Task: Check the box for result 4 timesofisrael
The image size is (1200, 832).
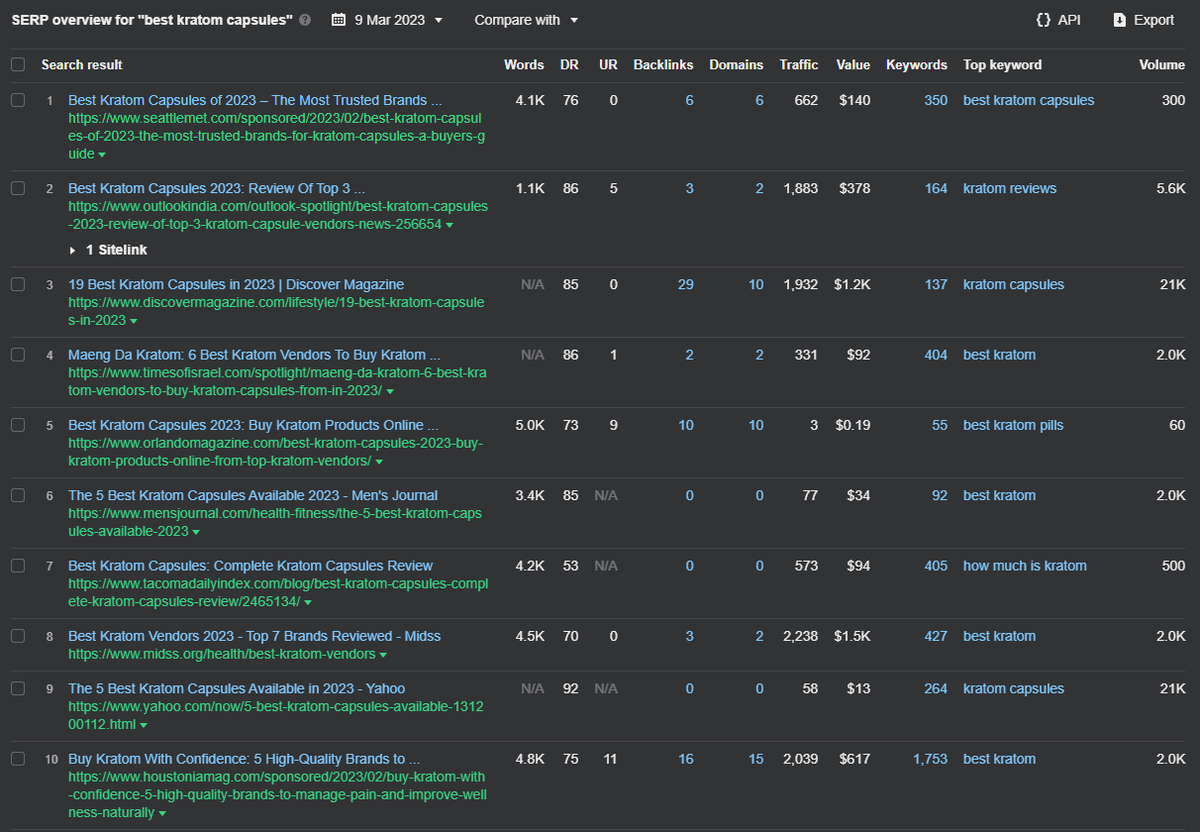Action: [18, 354]
